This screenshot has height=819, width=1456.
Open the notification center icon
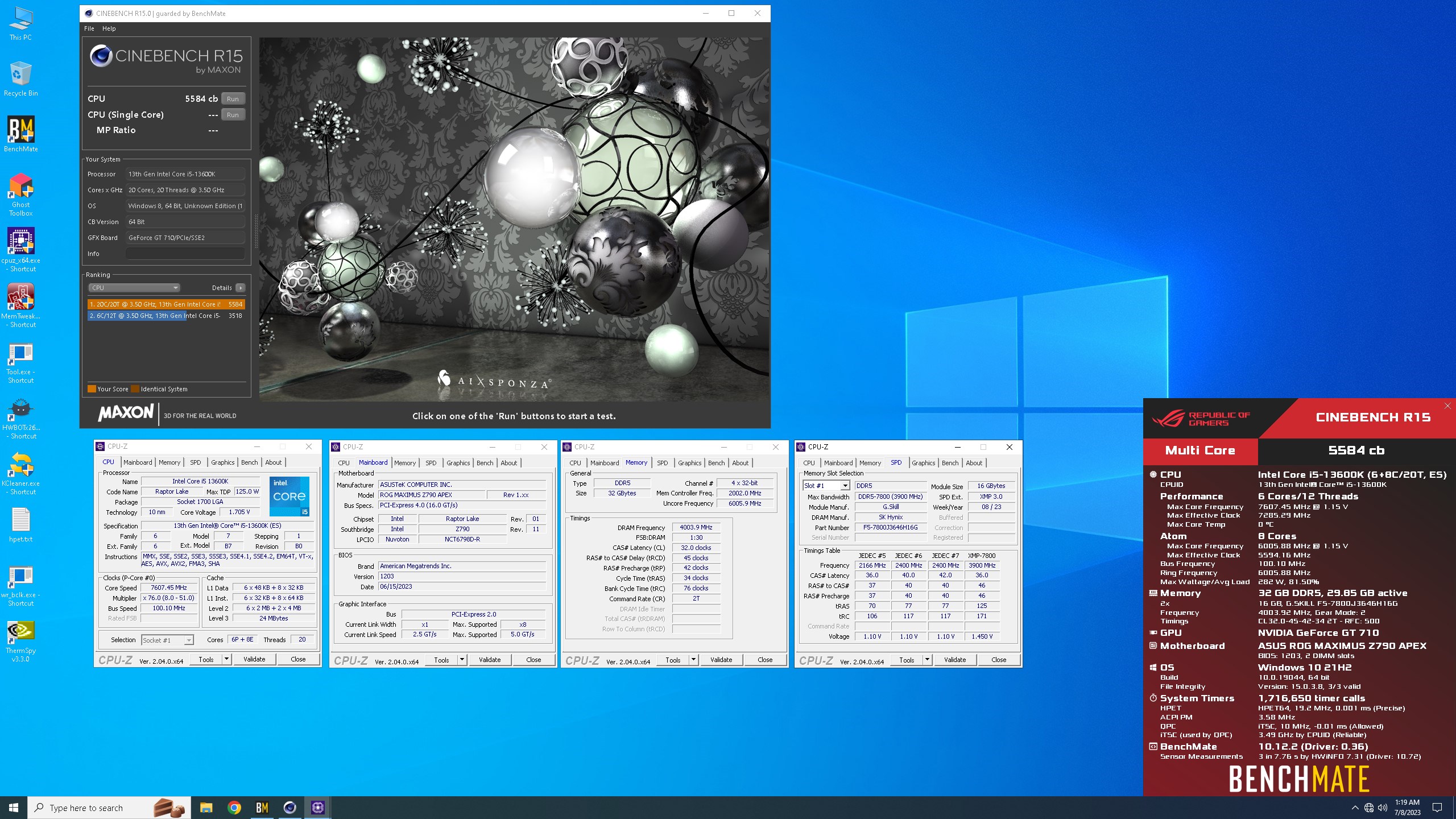tap(1437, 808)
